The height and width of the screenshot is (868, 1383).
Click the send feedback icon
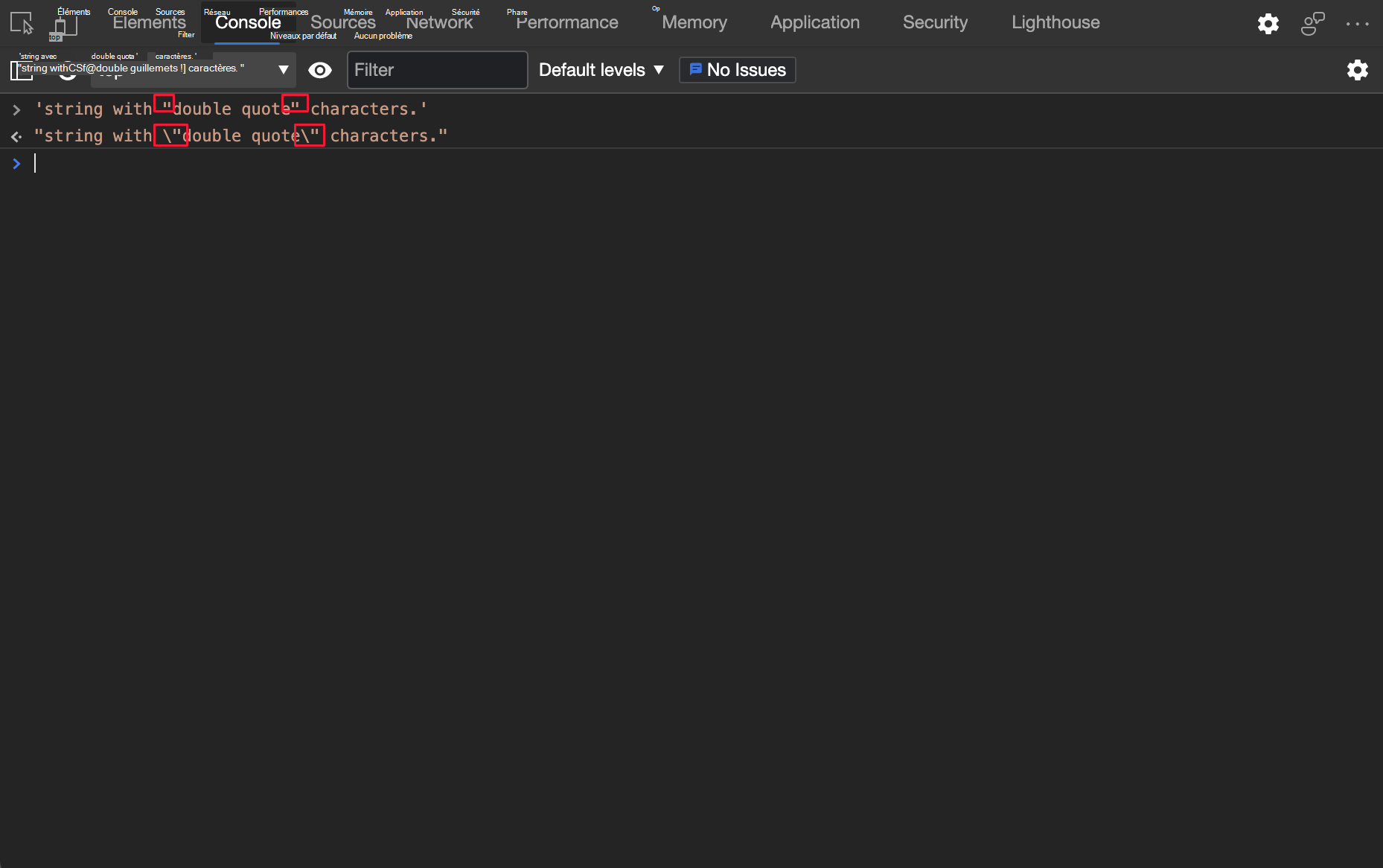click(1312, 23)
